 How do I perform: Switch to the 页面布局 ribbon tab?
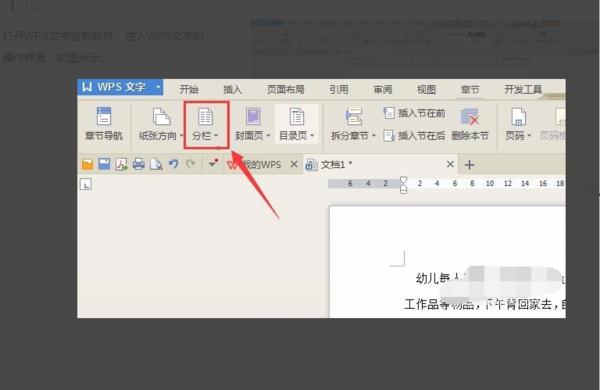[x=285, y=90]
